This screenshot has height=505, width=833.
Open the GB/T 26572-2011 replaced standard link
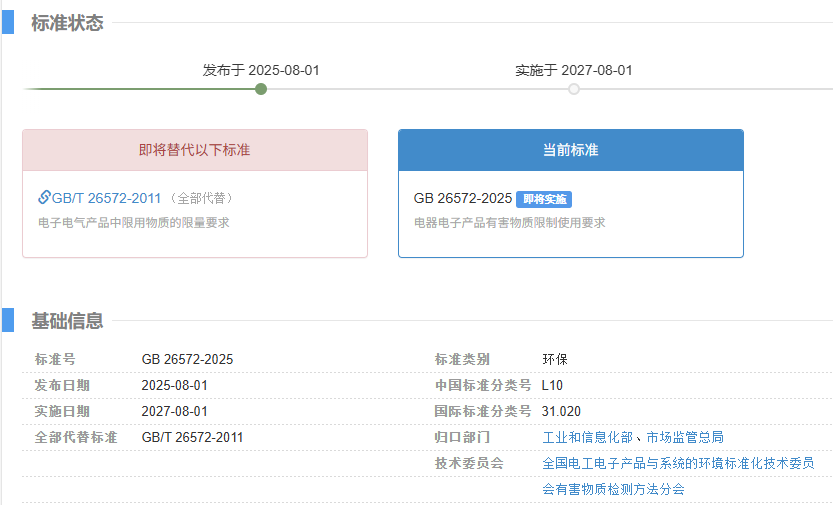pos(106,198)
